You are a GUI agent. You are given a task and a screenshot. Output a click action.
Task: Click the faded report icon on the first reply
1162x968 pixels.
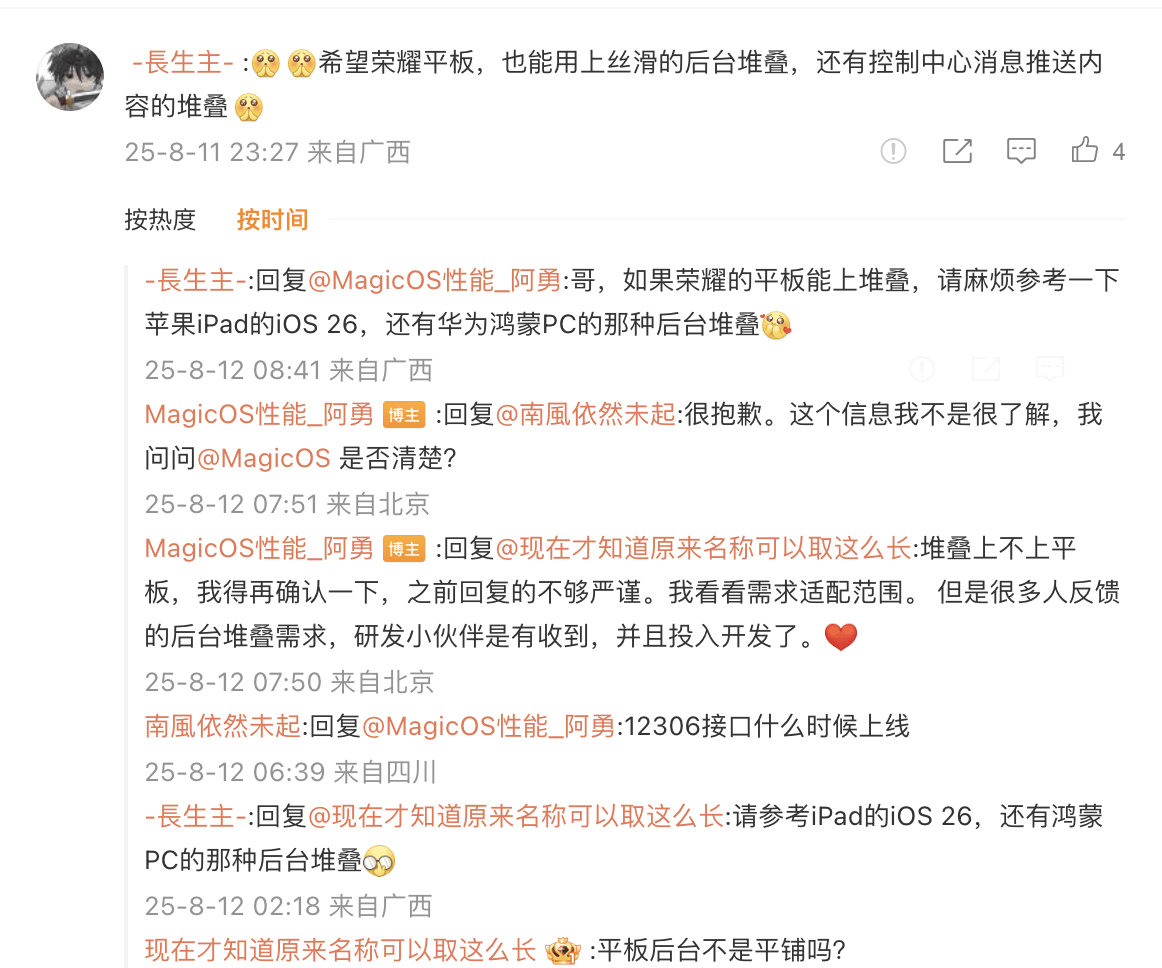coord(922,368)
